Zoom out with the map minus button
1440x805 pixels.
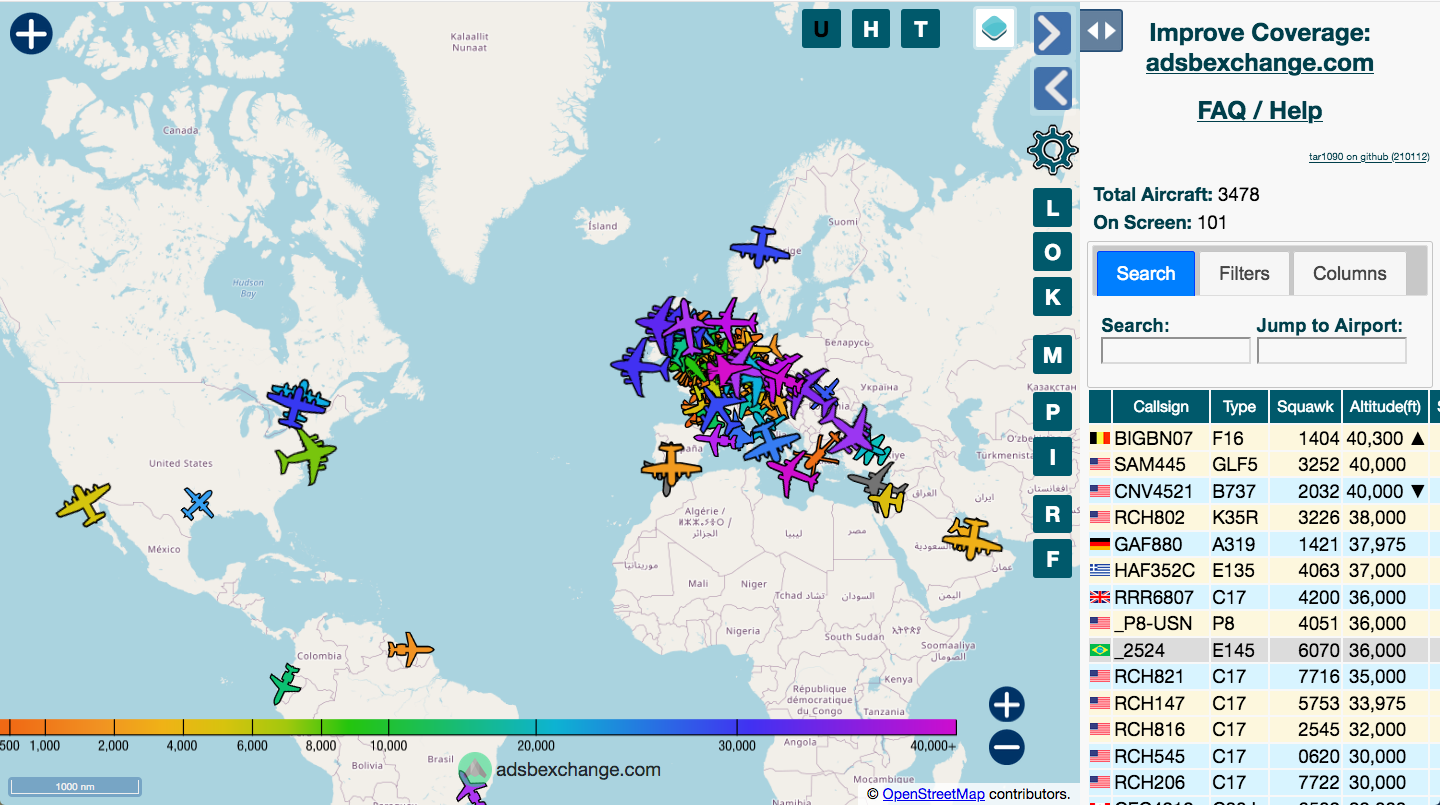(1007, 747)
